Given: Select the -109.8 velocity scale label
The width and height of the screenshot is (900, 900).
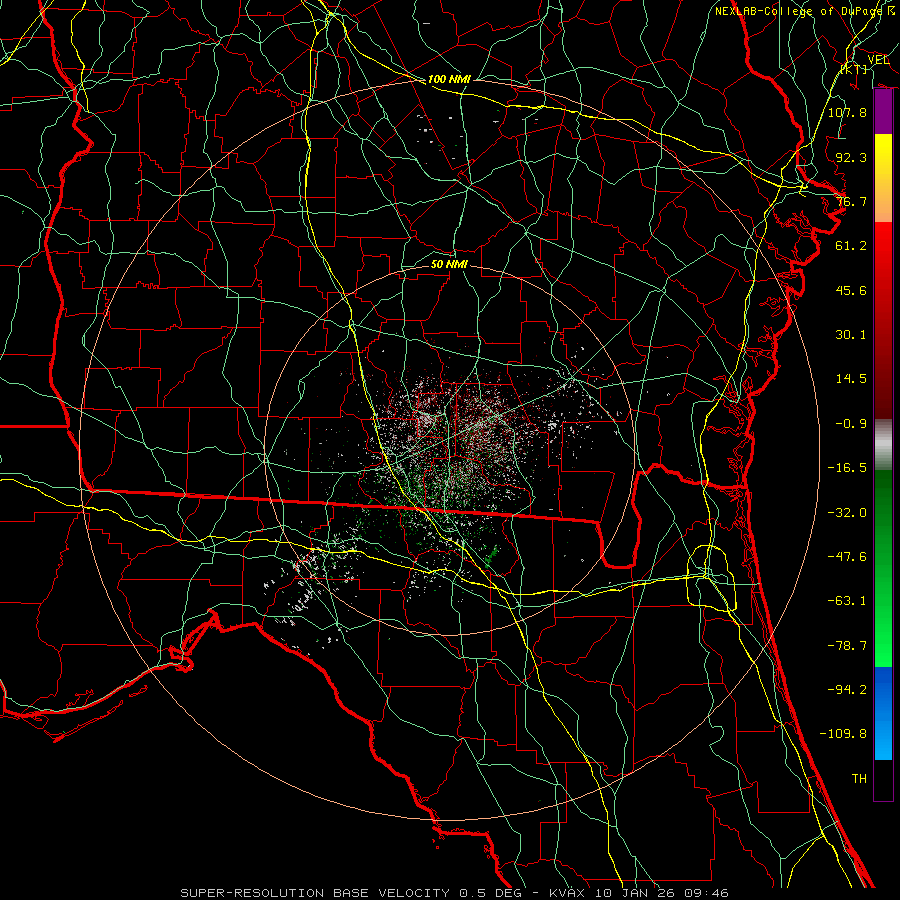Looking at the screenshot, I should 843,734.
